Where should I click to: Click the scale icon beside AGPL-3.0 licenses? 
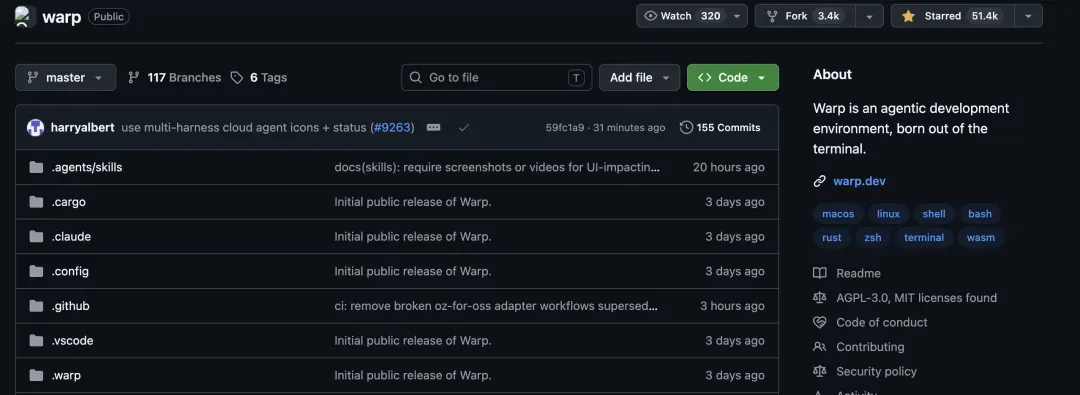tap(820, 298)
